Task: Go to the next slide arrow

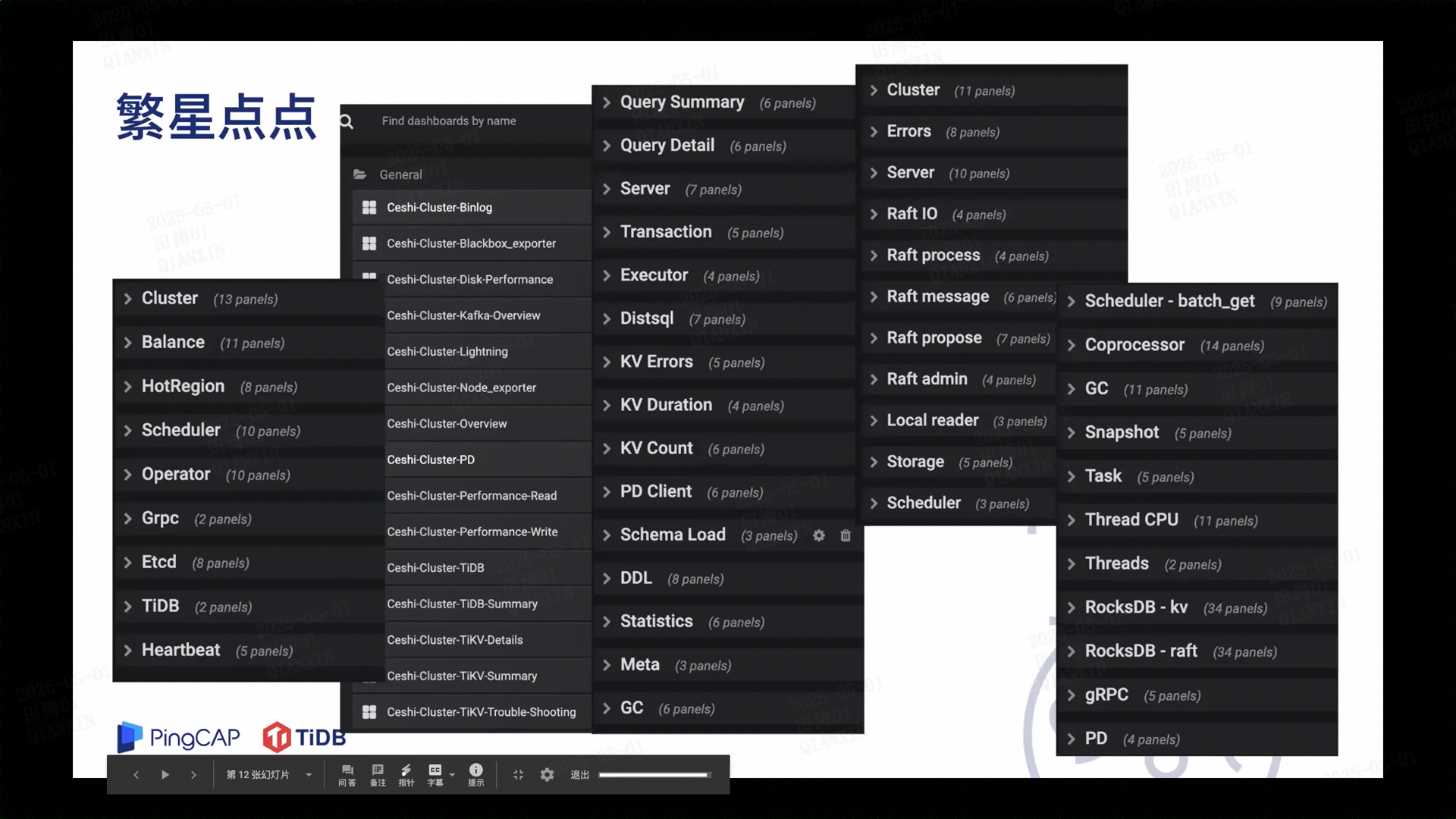Action: click(193, 775)
